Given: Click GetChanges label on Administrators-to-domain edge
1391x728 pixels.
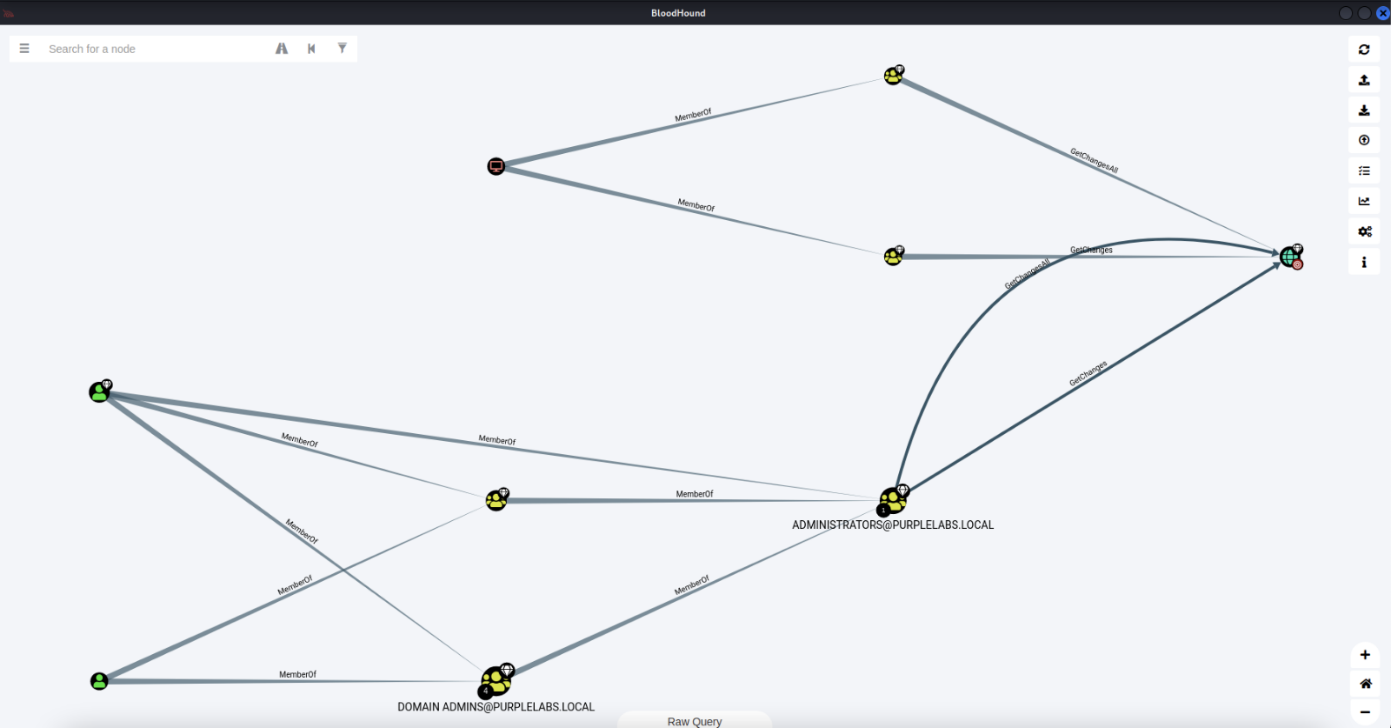Looking at the screenshot, I should click(1088, 373).
